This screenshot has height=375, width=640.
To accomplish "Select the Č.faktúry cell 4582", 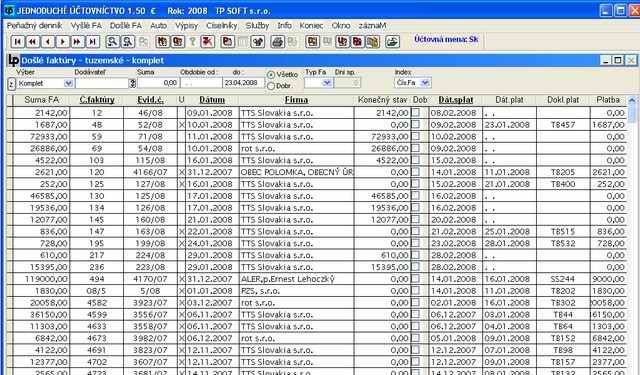I will (x=97, y=302).
